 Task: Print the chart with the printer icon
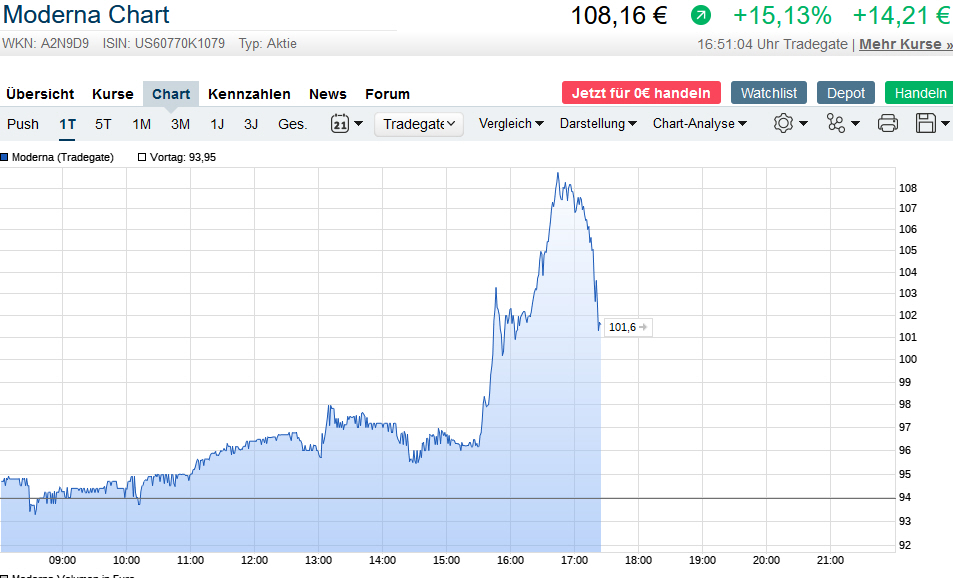point(888,123)
